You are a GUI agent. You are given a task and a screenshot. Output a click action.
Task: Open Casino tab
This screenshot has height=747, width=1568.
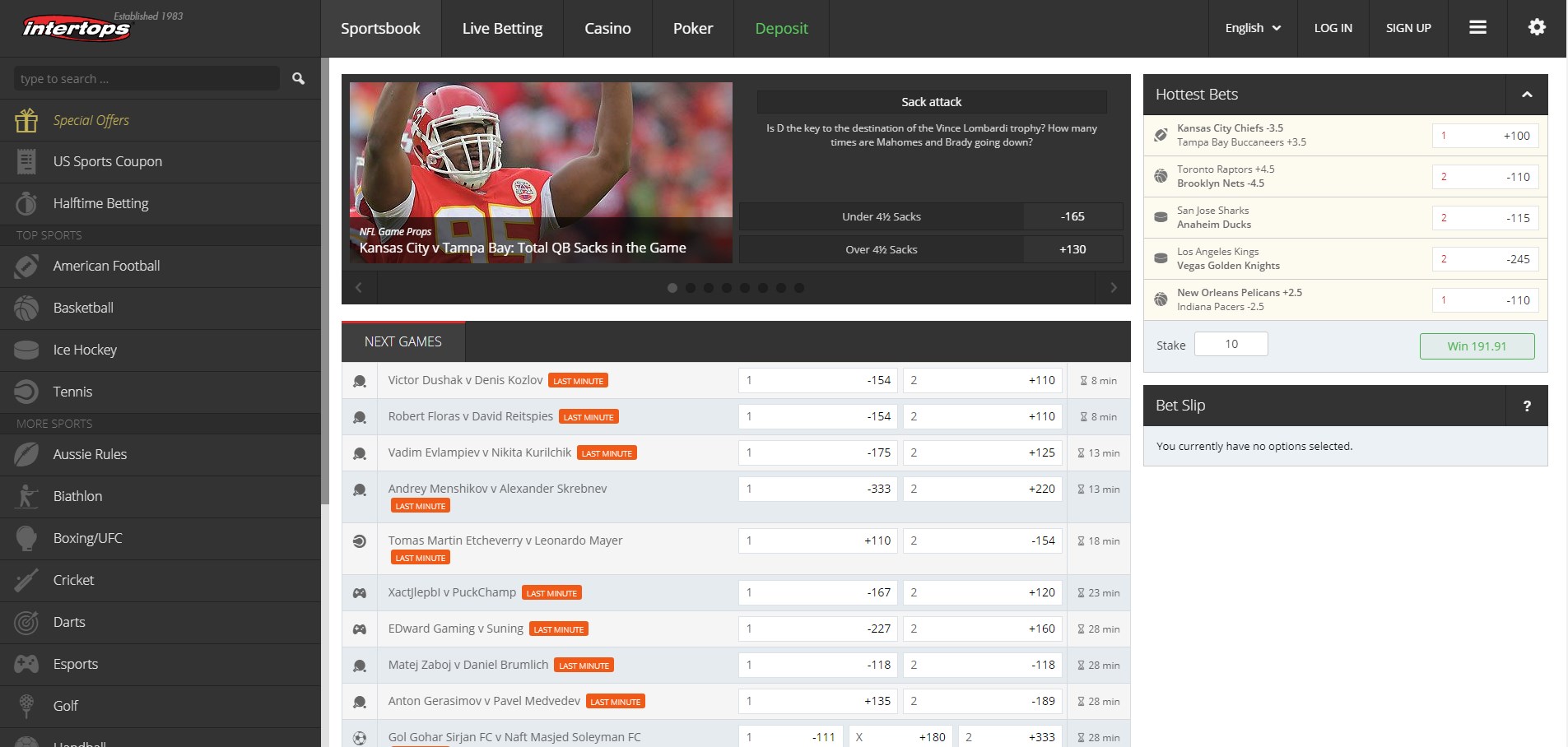pyautogui.click(x=607, y=28)
